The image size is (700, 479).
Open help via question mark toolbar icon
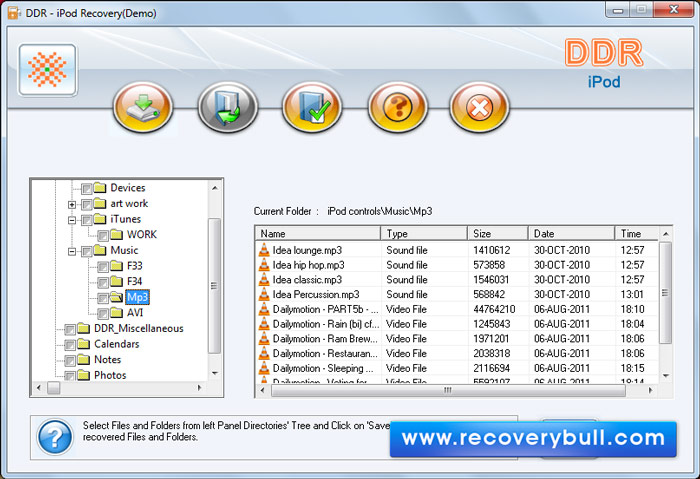point(397,108)
